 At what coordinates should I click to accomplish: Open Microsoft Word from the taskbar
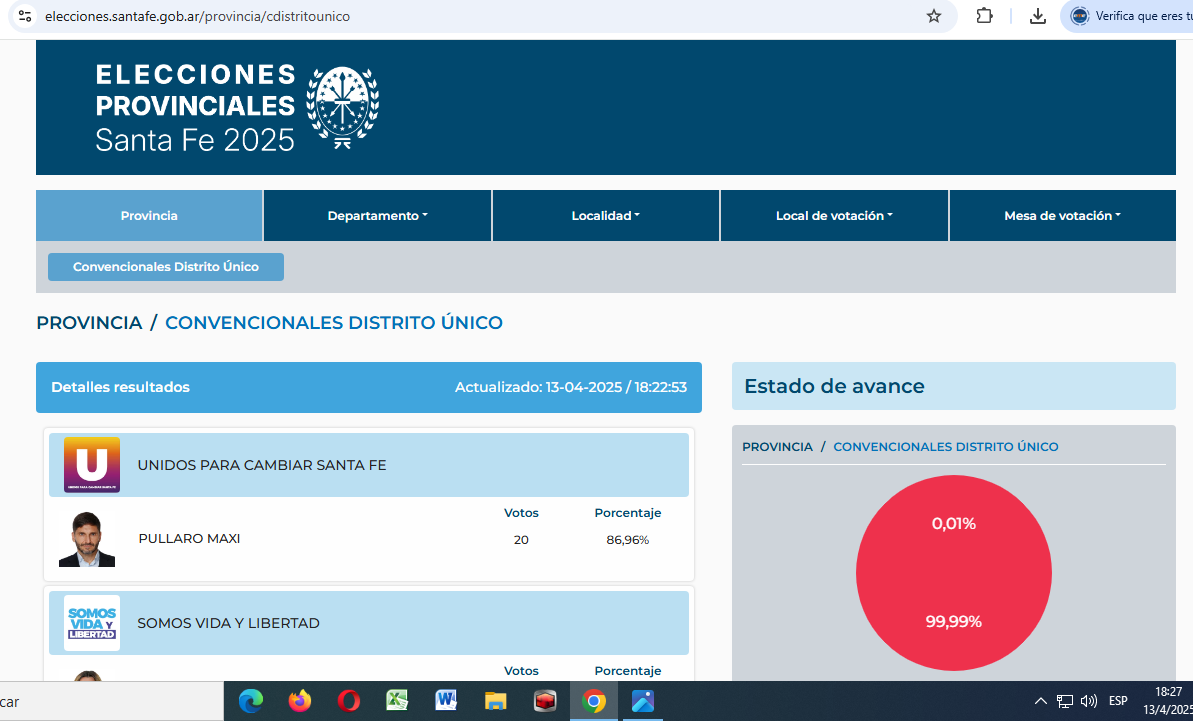pyautogui.click(x=446, y=701)
